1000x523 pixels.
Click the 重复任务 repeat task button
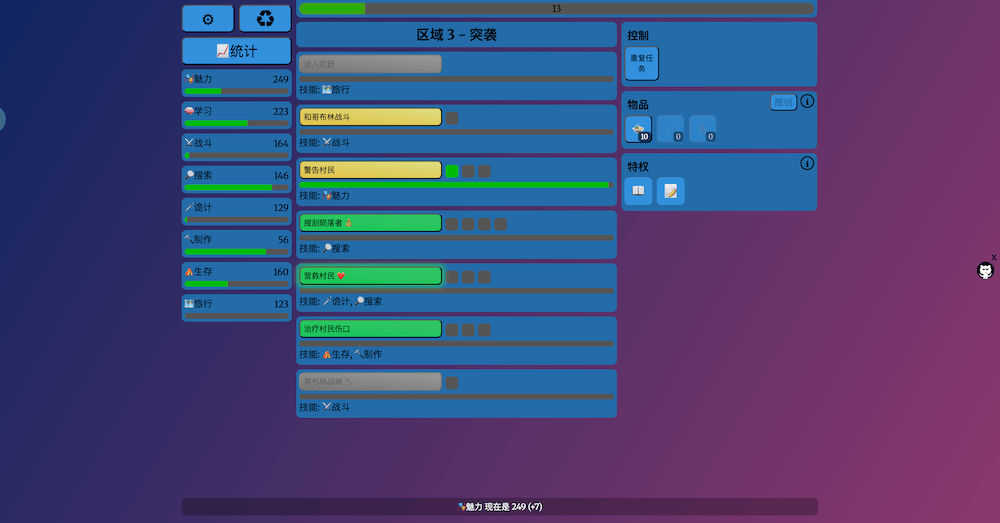(x=642, y=63)
